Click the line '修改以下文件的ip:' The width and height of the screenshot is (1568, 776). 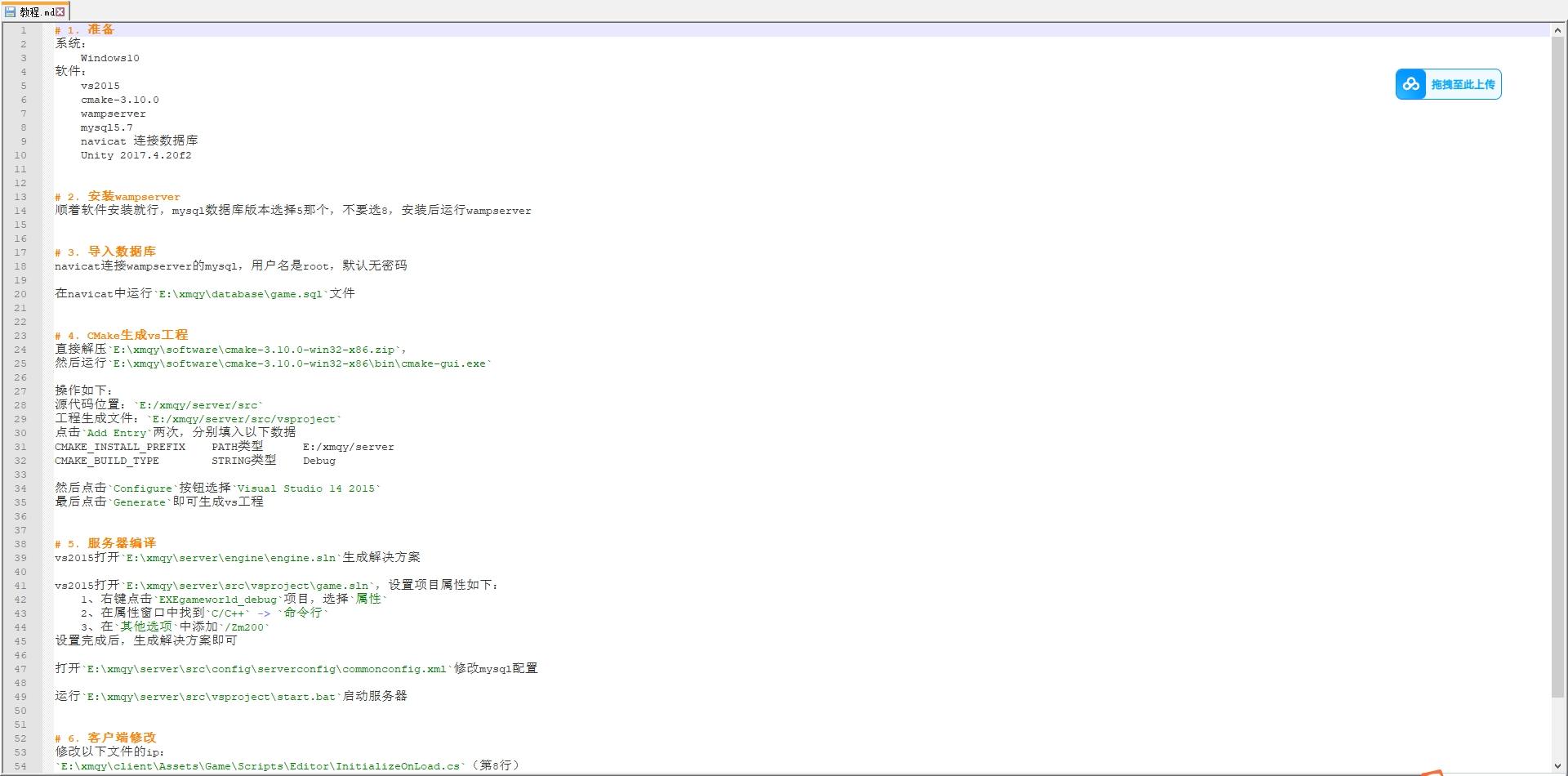pyautogui.click(x=109, y=752)
